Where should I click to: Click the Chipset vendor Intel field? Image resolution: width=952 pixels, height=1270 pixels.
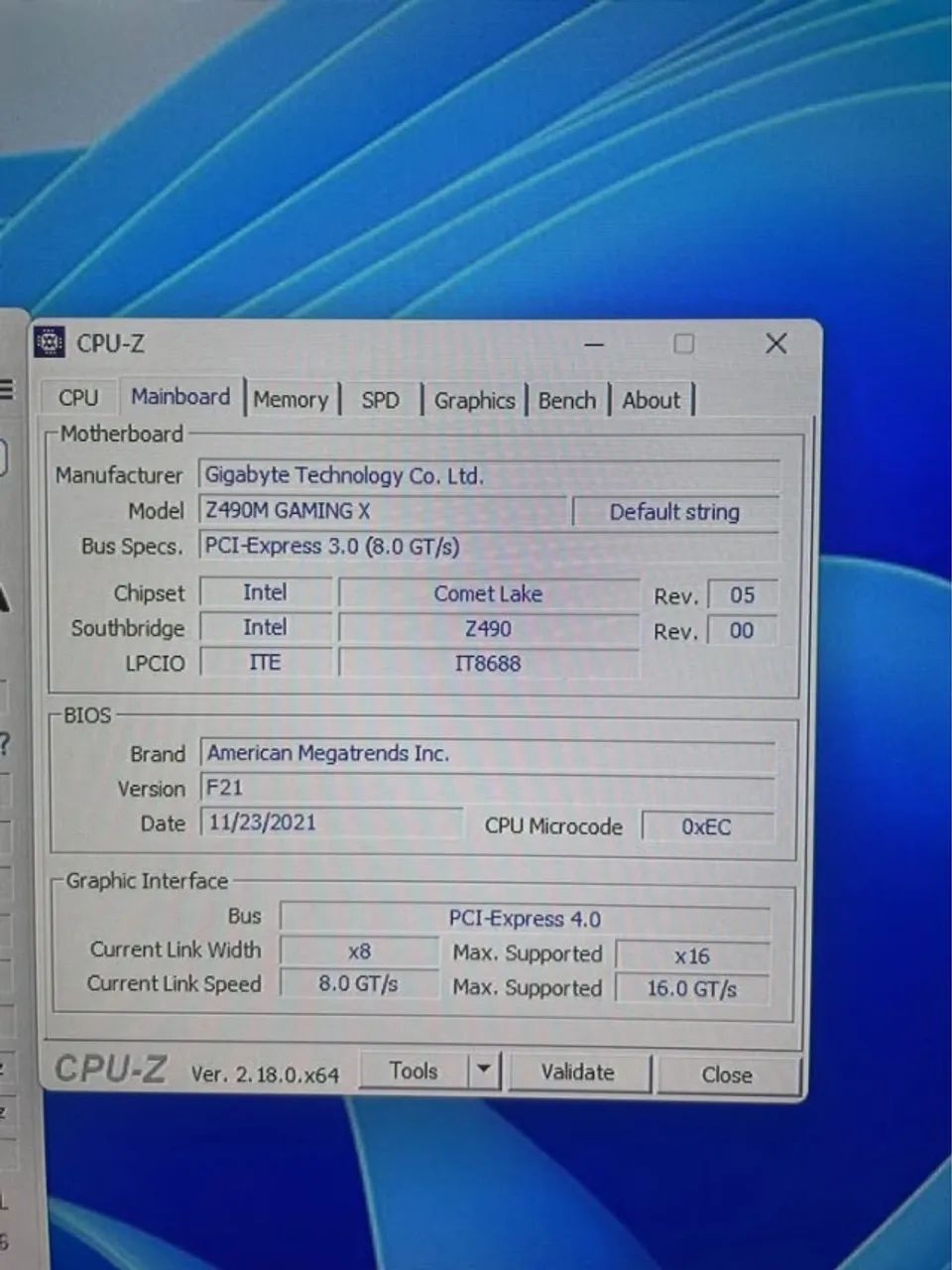(266, 592)
